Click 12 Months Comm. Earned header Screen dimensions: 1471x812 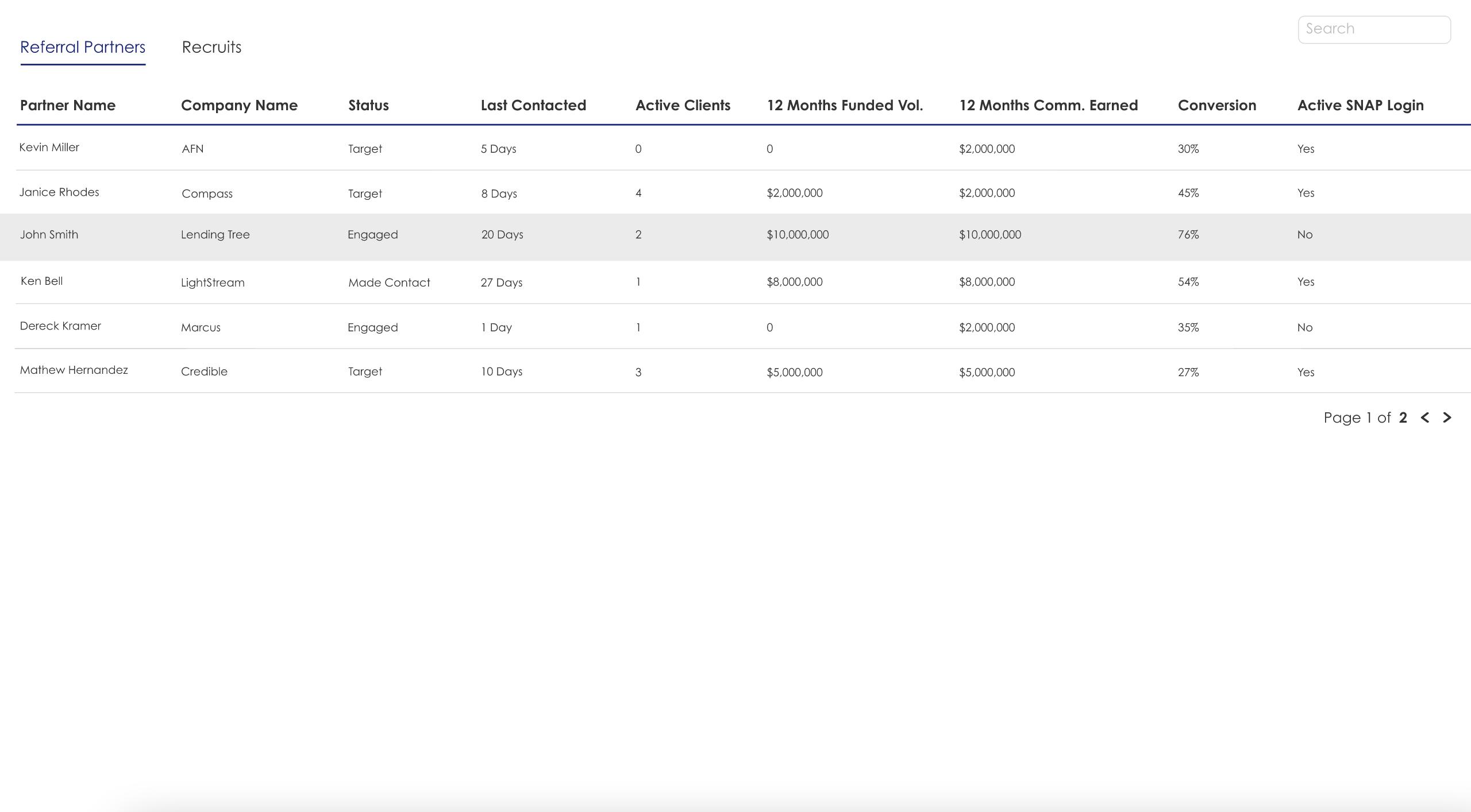click(1048, 105)
